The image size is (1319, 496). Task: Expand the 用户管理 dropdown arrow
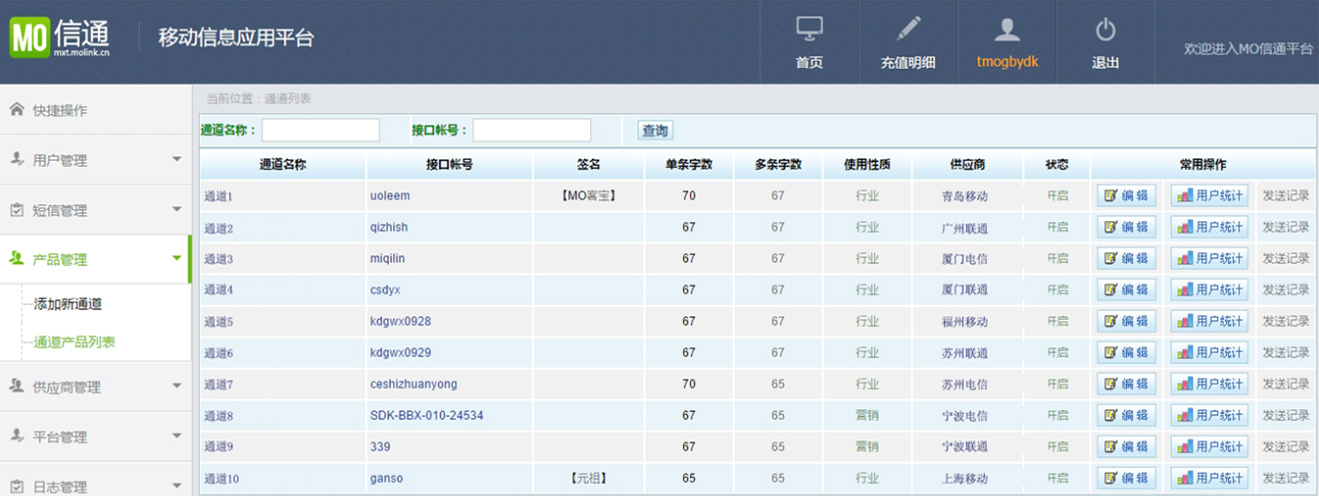(x=177, y=159)
